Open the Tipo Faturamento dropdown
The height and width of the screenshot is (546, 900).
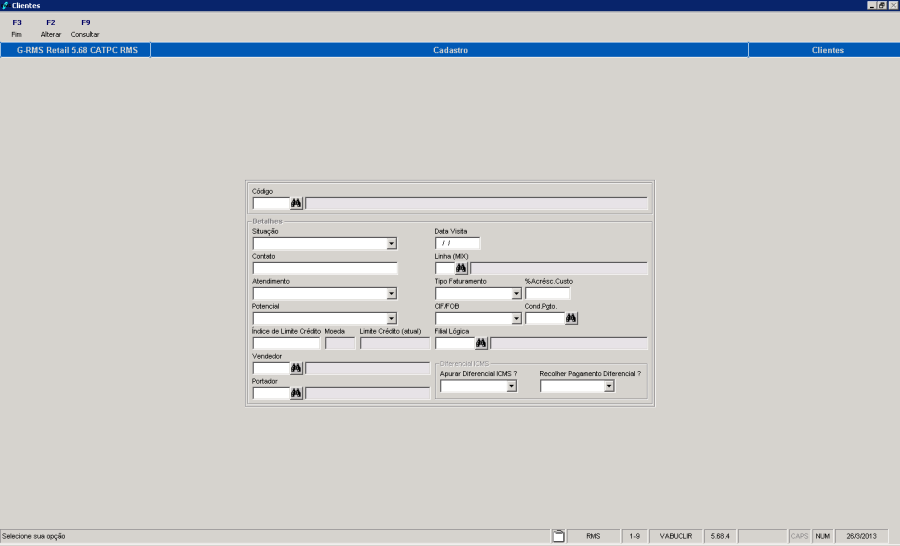[516, 293]
